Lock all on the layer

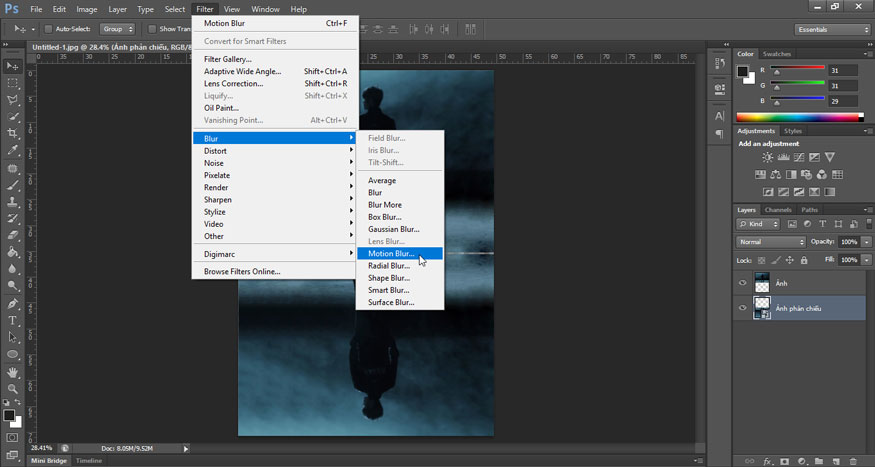(x=804, y=260)
